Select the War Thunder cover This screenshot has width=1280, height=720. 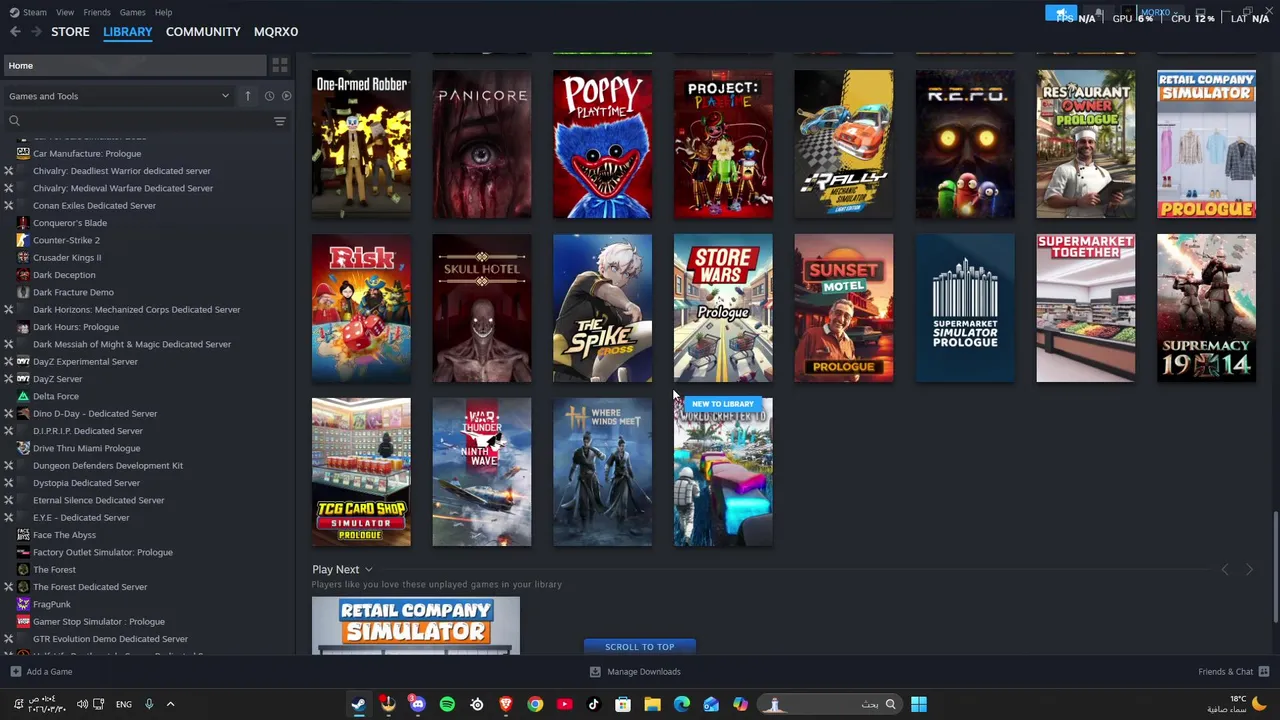(x=482, y=472)
